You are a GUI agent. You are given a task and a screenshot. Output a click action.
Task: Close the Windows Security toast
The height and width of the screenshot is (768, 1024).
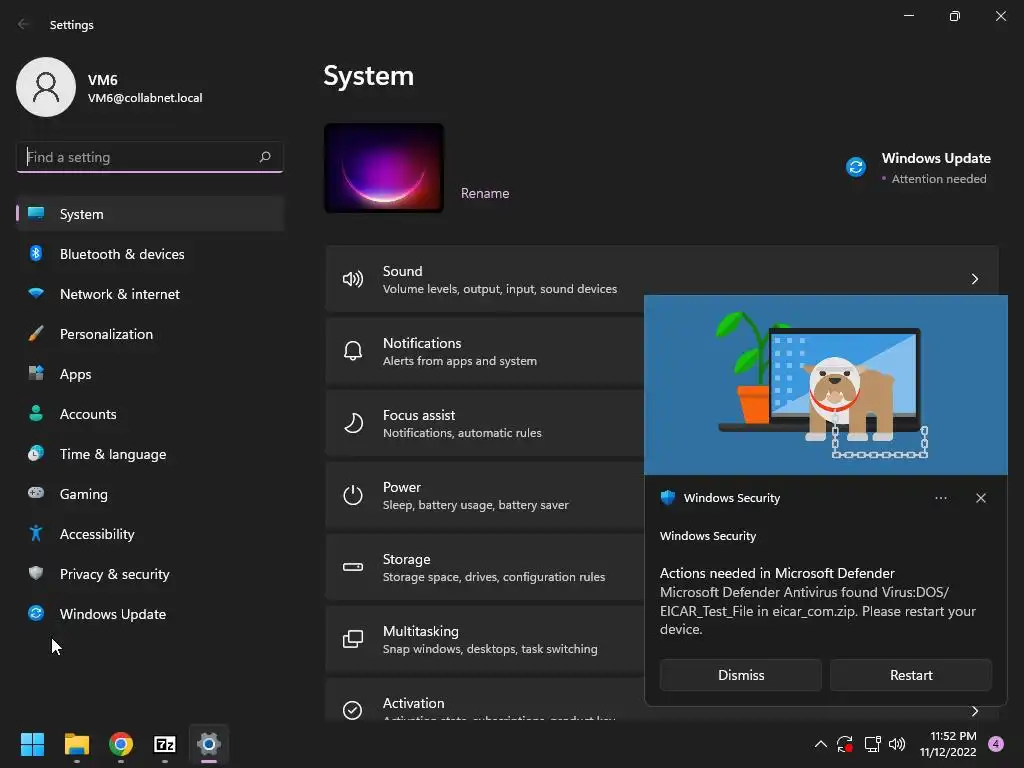coord(981,498)
